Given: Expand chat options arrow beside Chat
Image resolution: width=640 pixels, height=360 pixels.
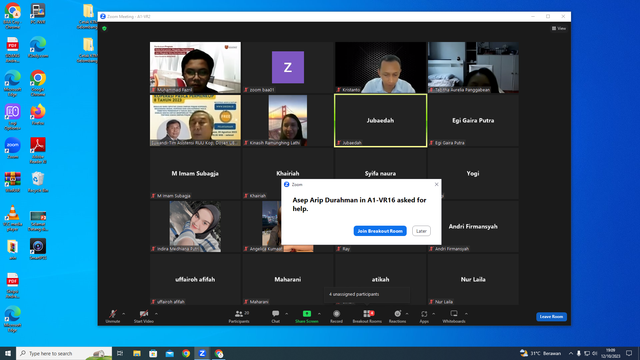Looking at the screenshot, I should [287, 314].
